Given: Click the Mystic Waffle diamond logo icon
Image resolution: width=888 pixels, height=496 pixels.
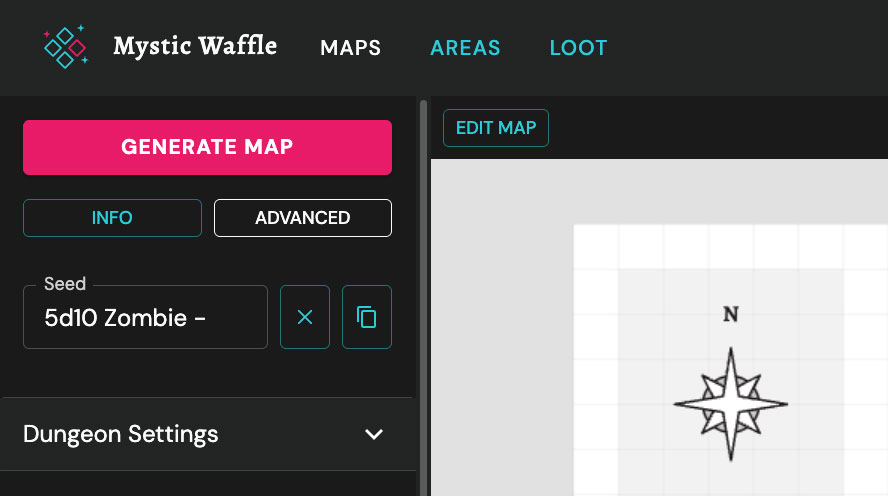Looking at the screenshot, I should (x=65, y=47).
